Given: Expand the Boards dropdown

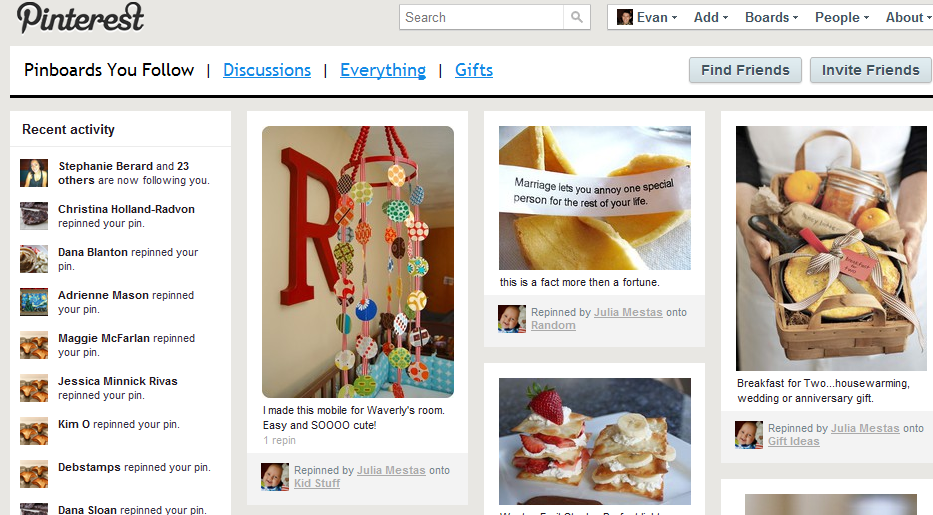Looking at the screenshot, I should click(771, 17).
